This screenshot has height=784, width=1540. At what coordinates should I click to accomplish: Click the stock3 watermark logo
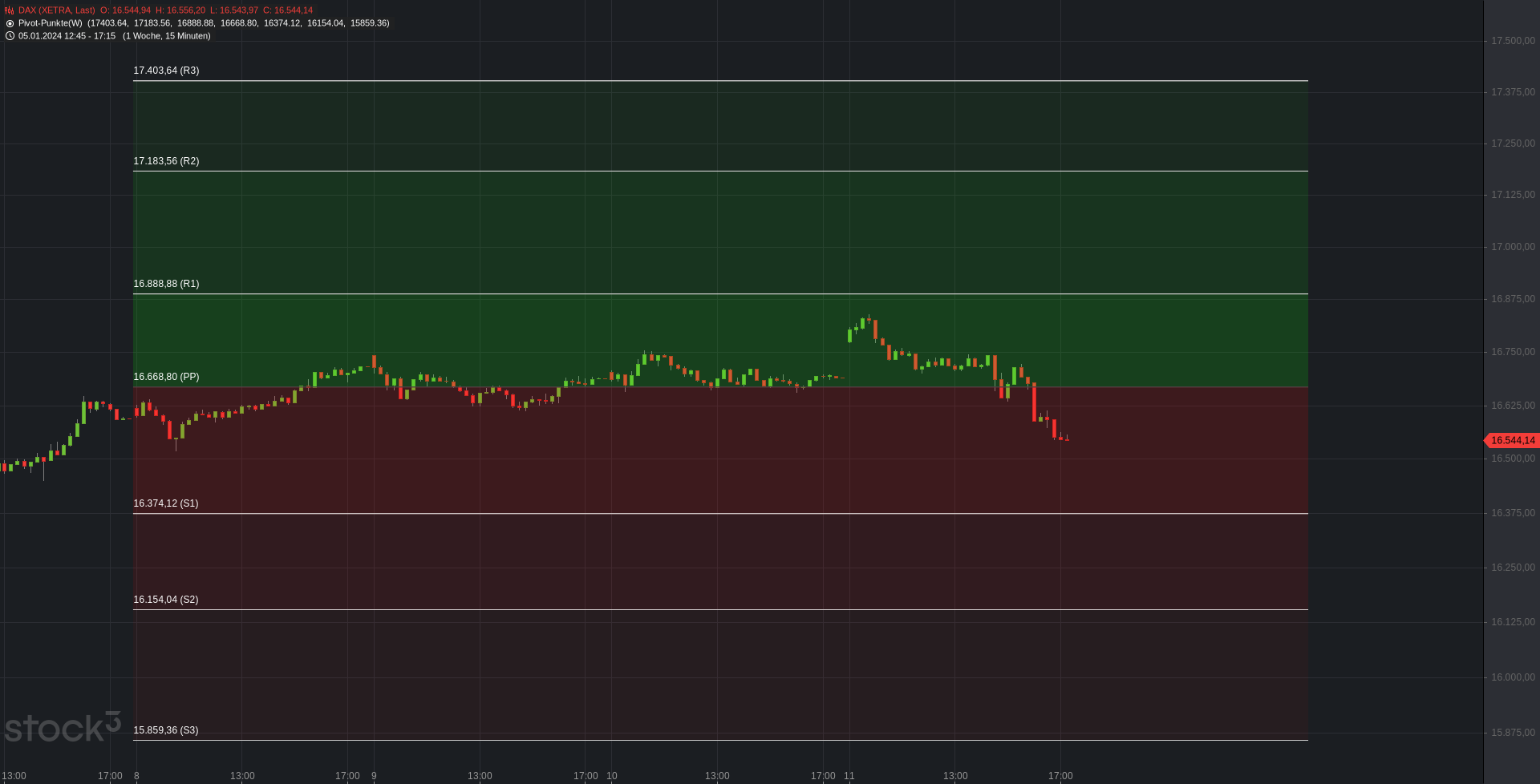pyautogui.click(x=63, y=727)
